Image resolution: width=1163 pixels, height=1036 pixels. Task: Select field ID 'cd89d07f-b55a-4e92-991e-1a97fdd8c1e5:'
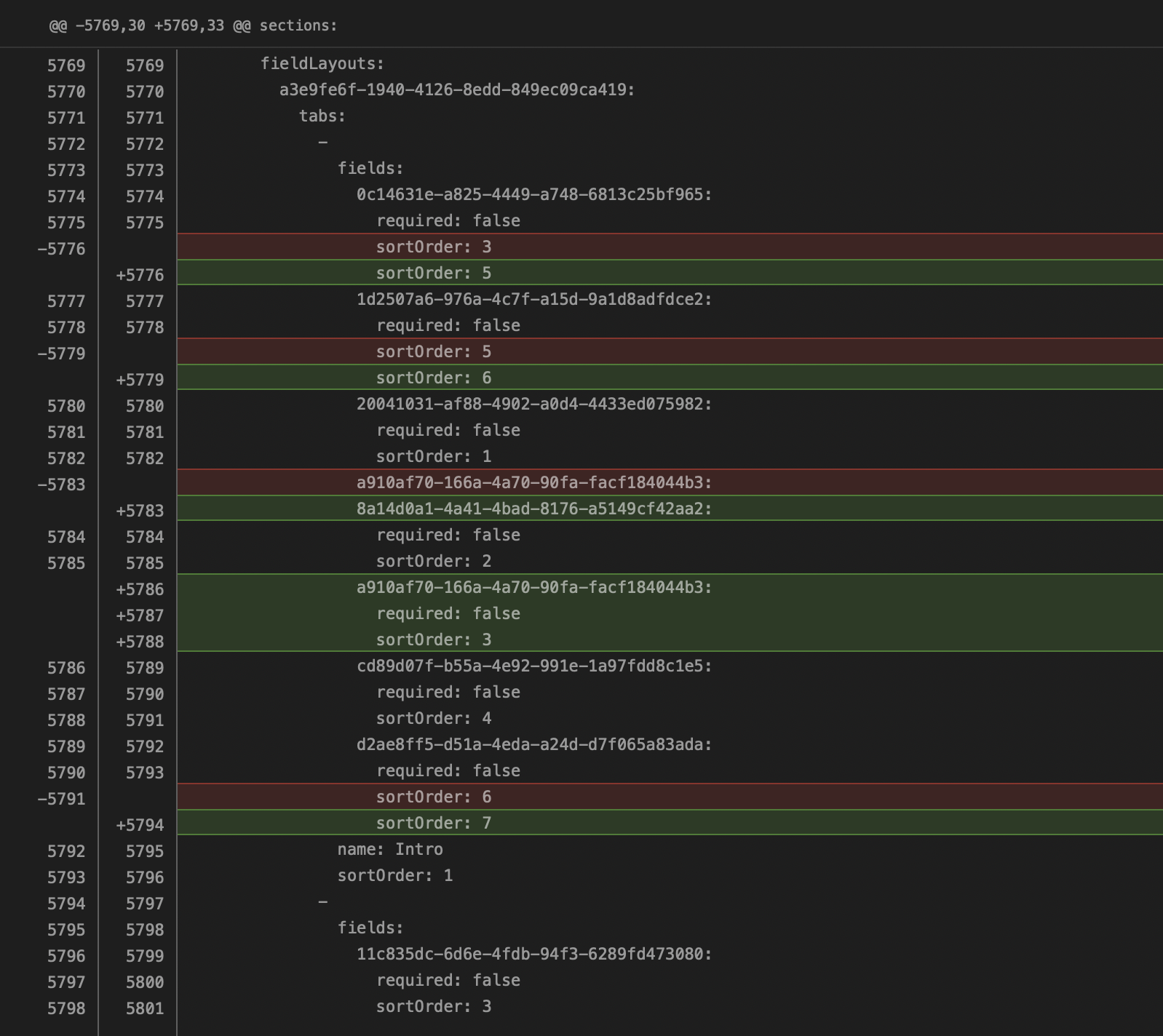pos(534,666)
